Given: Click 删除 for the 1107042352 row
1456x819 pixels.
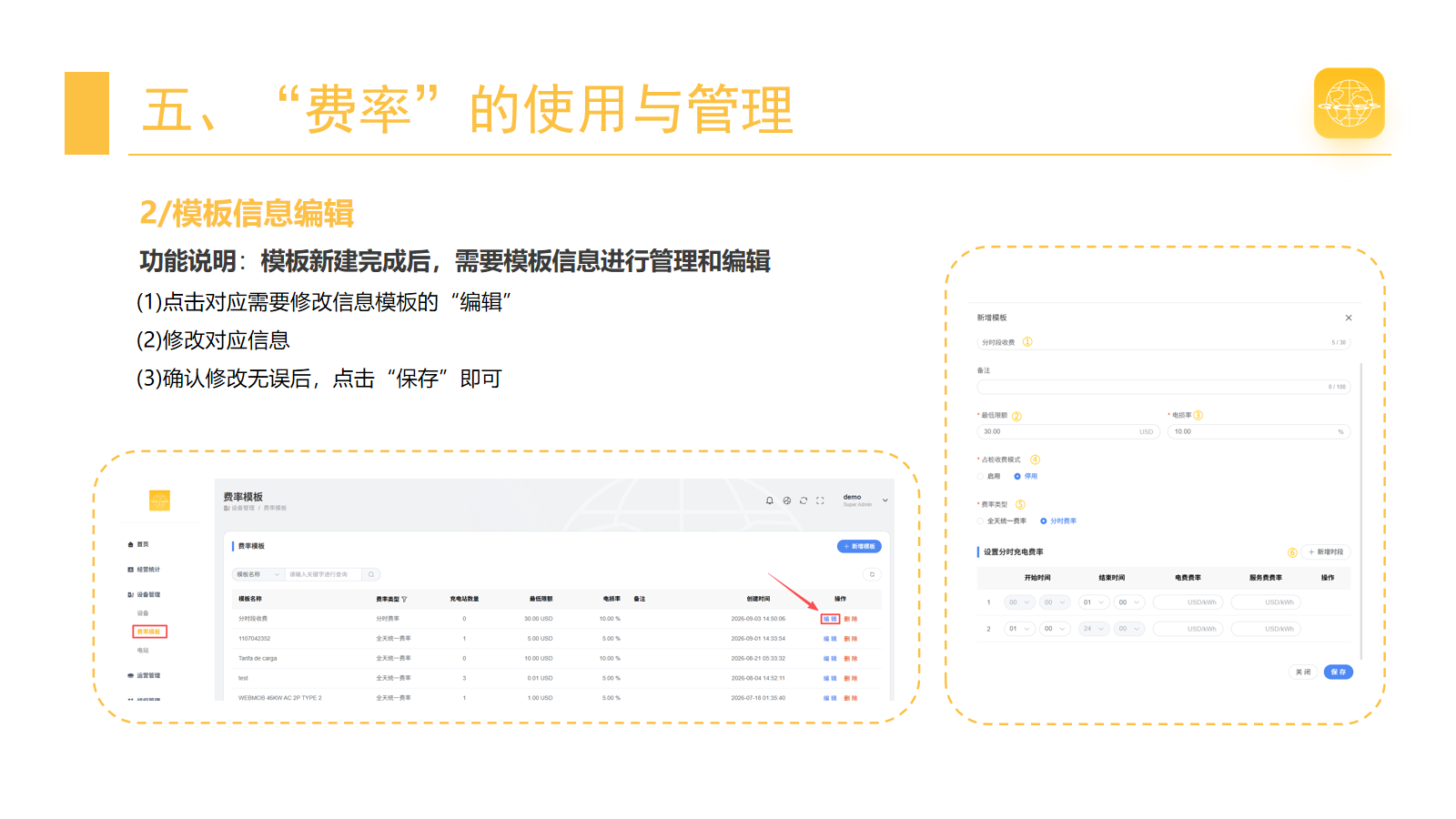Looking at the screenshot, I should [851, 639].
